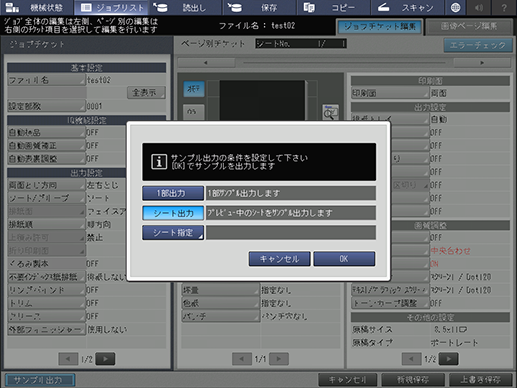Select the 画像ページ編集 tab

(469, 27)
